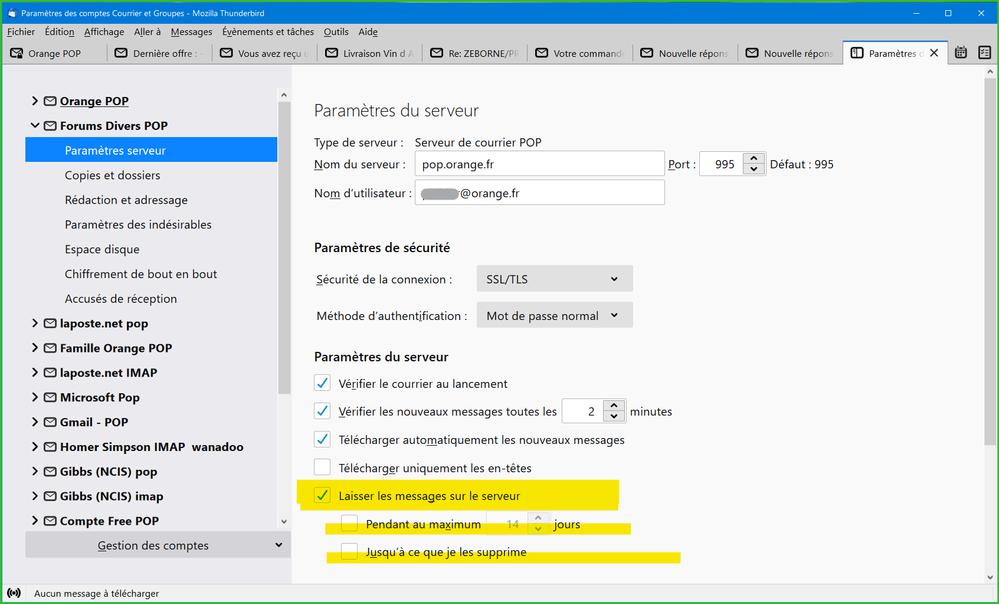
Task: Increase the Port number
Action: (754, 159)
